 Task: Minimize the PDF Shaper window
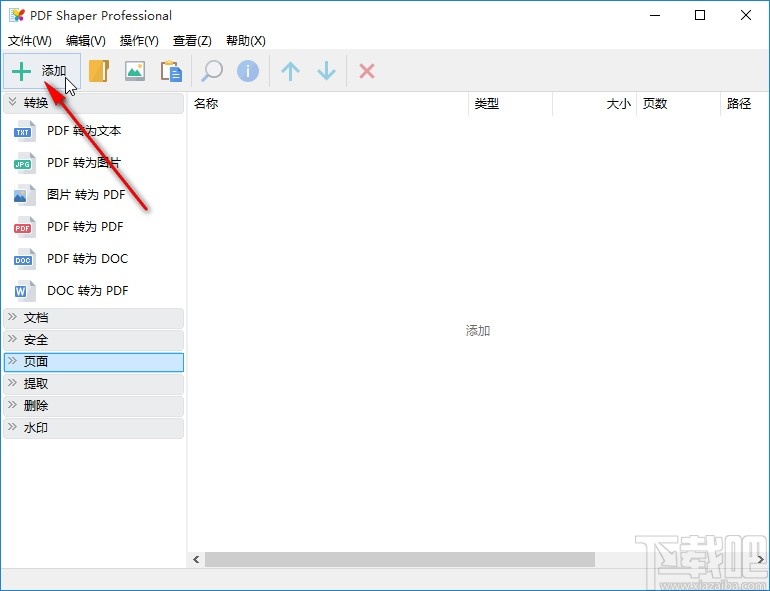(655, 15)
